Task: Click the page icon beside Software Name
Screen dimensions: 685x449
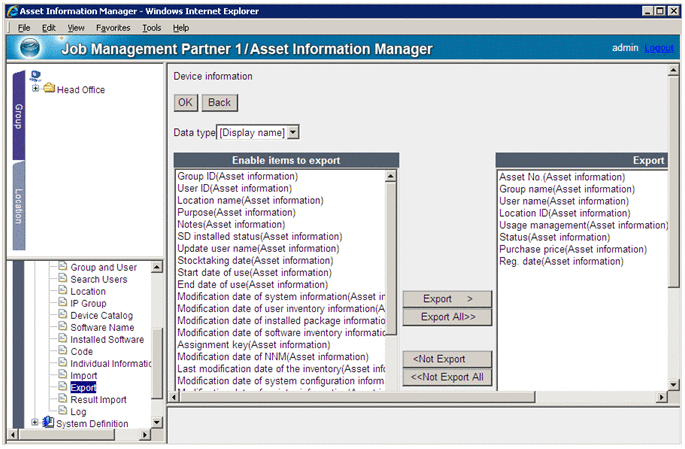Action: tap(63, 326)
